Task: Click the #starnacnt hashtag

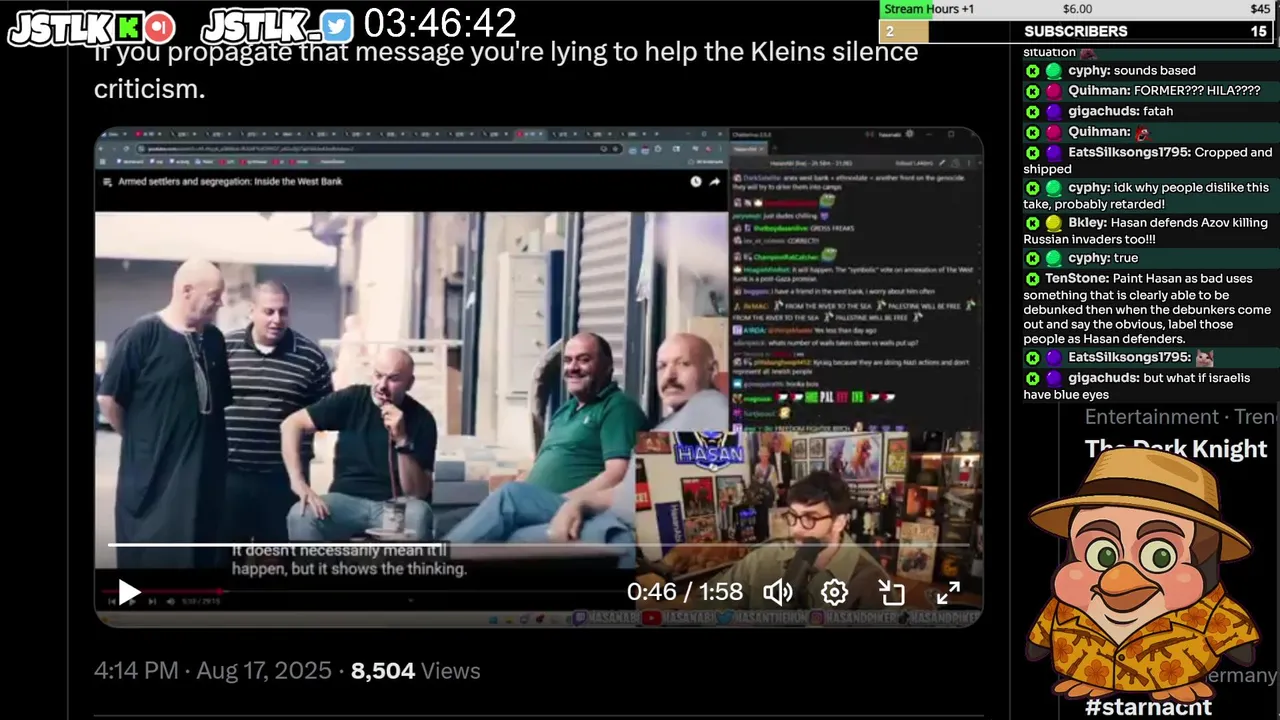Action: tap(1148, 707)
